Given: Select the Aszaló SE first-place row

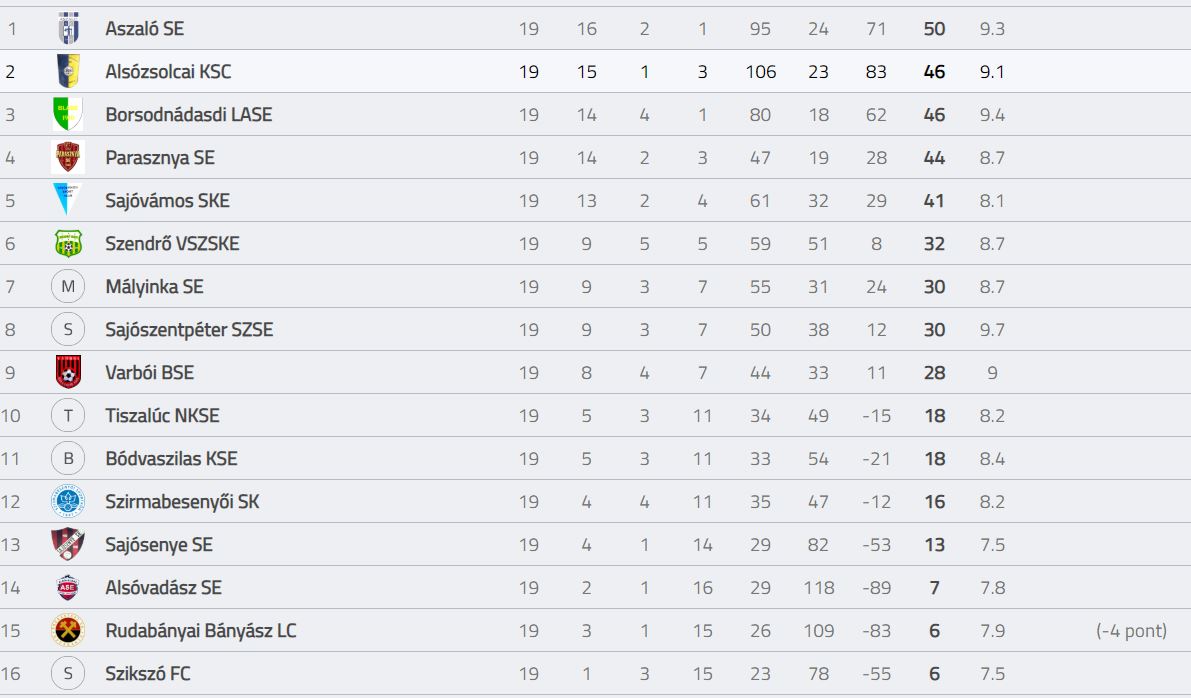Looking at the screenshot, I should (x=596, y=28).
